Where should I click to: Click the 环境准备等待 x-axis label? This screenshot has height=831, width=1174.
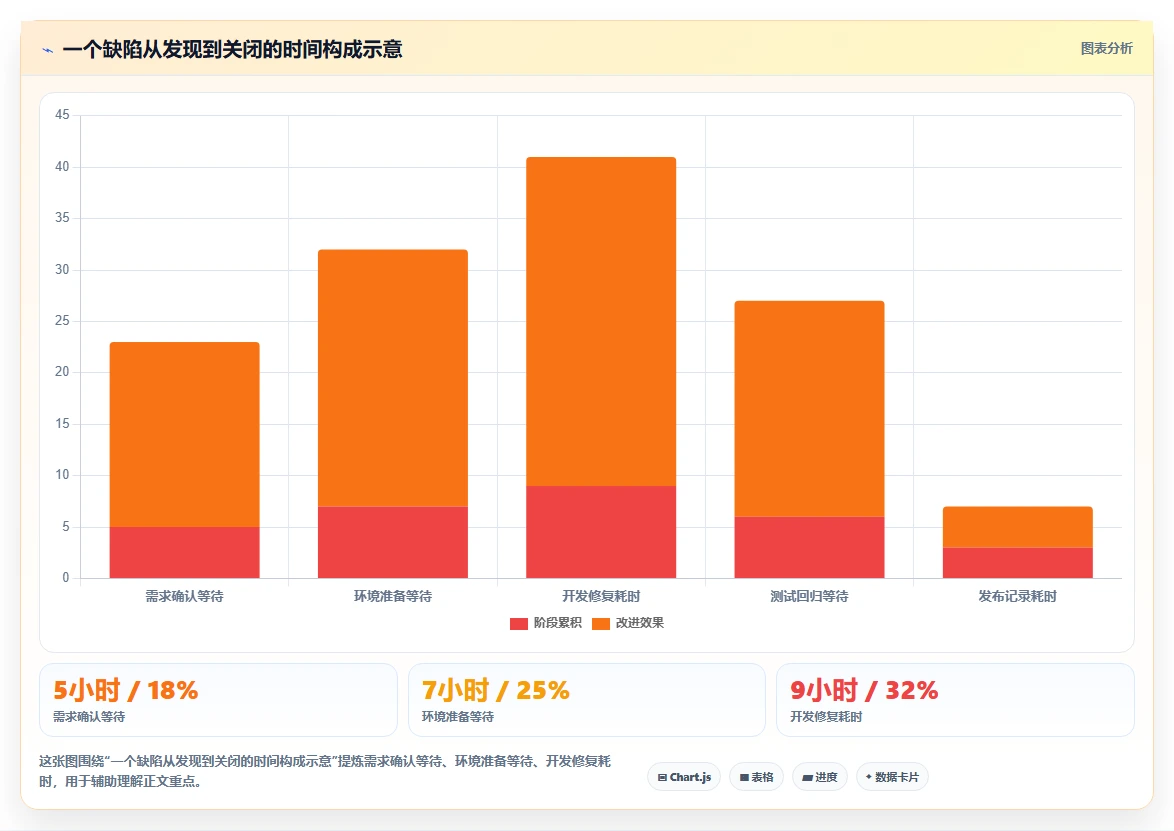coord(393,597)
